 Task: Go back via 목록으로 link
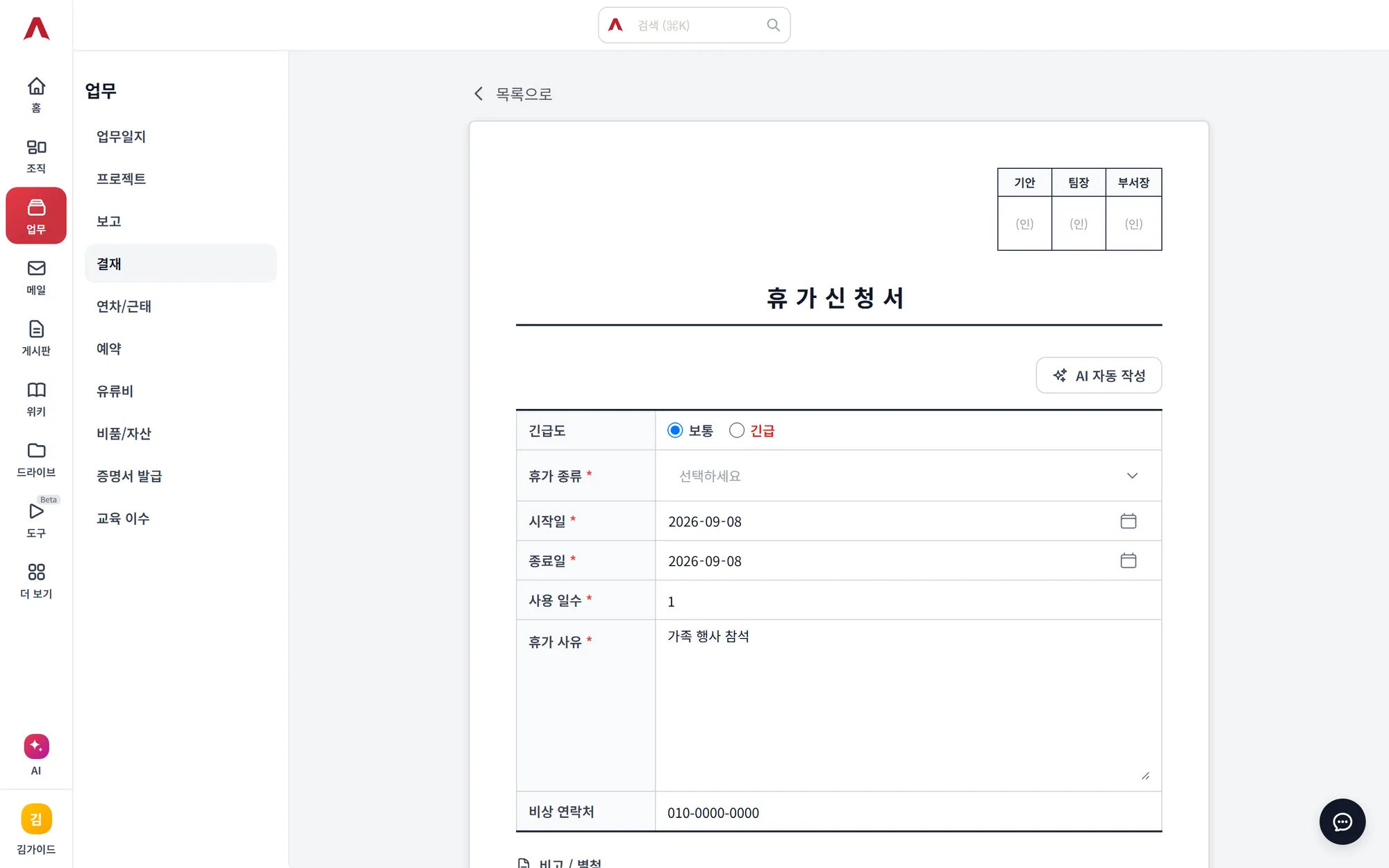coord(513,94)
